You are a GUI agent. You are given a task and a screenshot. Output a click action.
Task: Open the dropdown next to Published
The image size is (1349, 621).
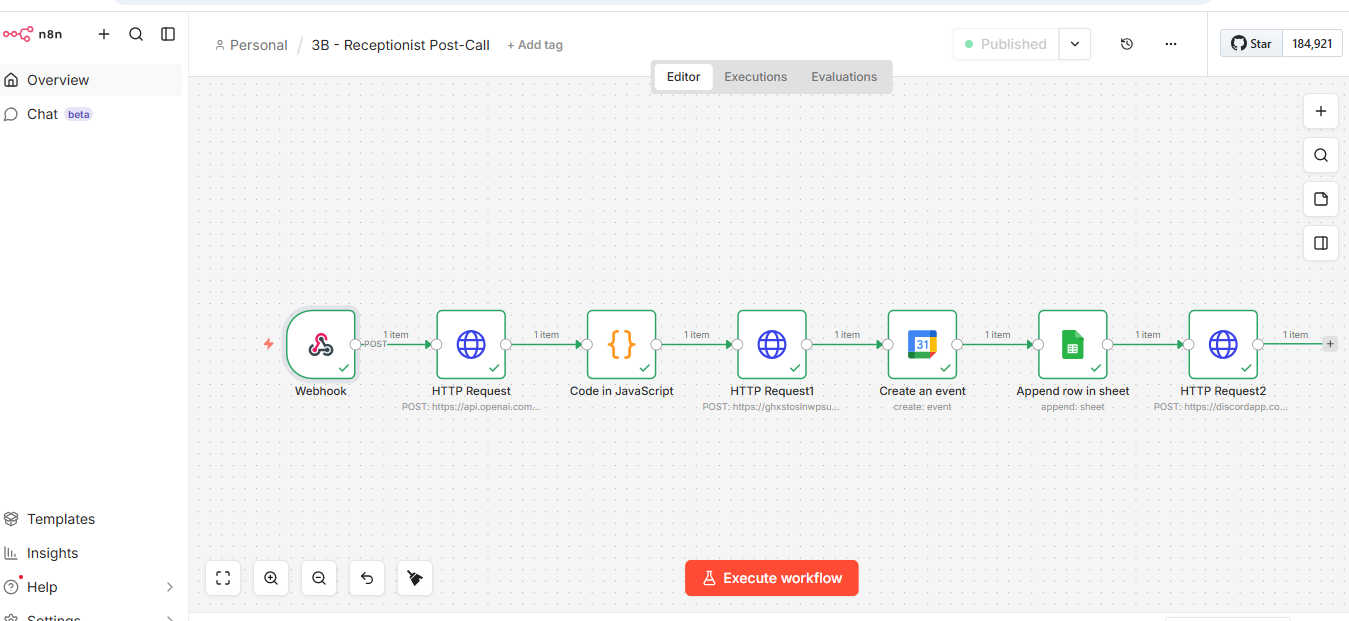point(1075,44)
